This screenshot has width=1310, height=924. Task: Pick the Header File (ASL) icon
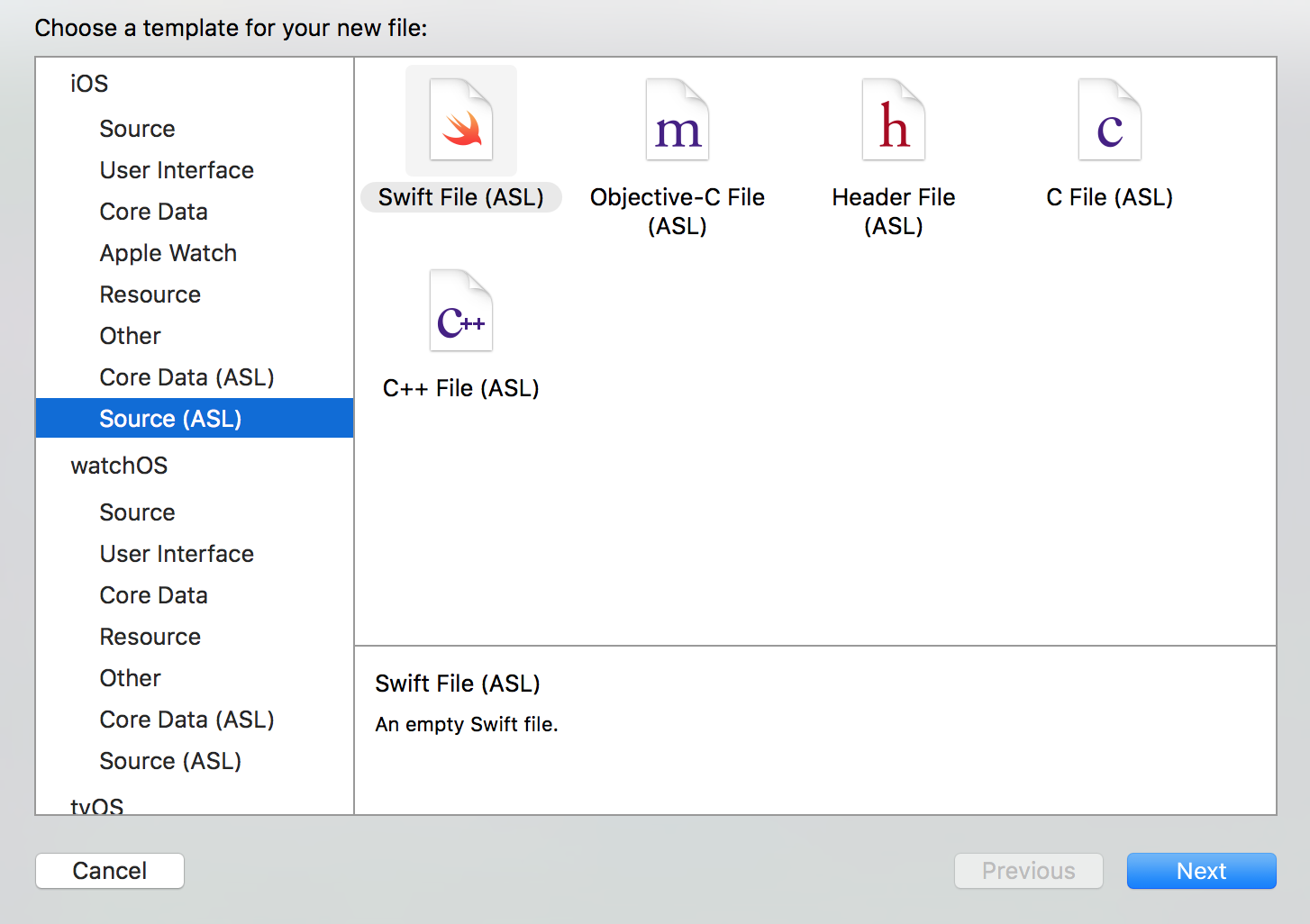(894, 121)
